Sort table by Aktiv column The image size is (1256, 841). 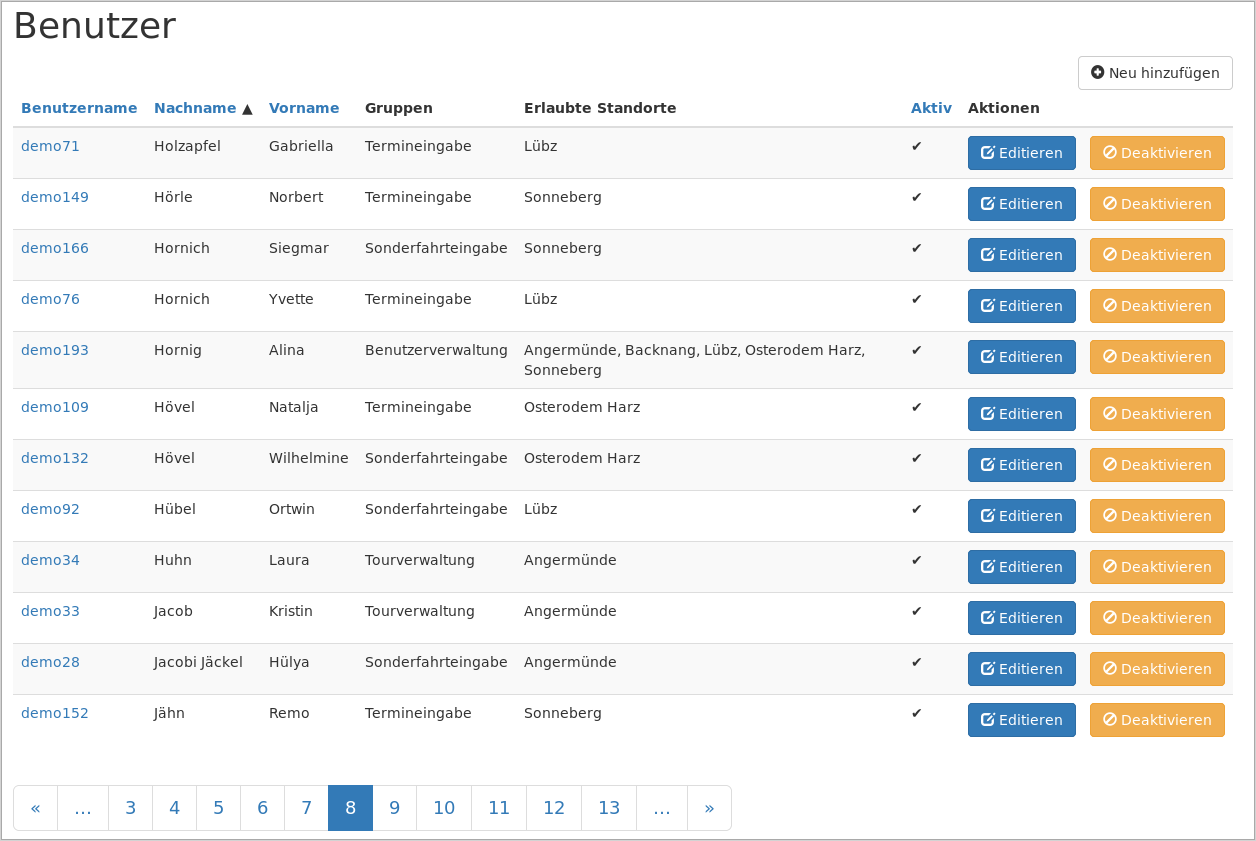point(931,108)
